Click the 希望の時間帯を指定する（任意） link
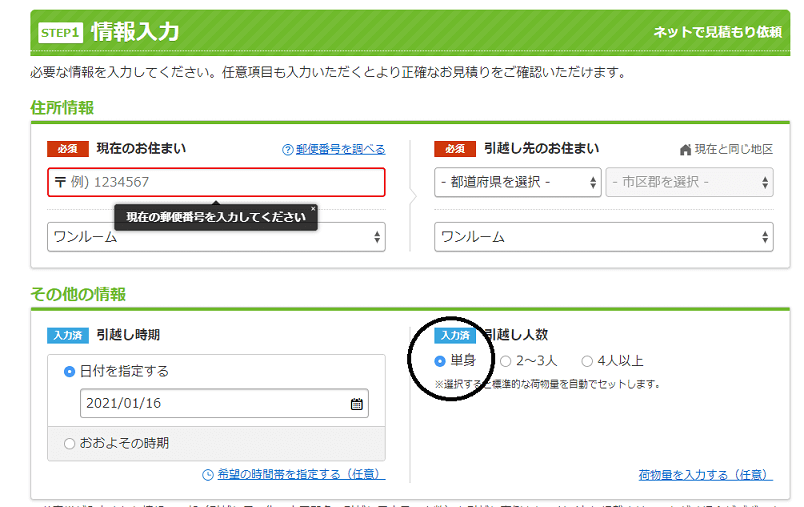 pos(300,475)
